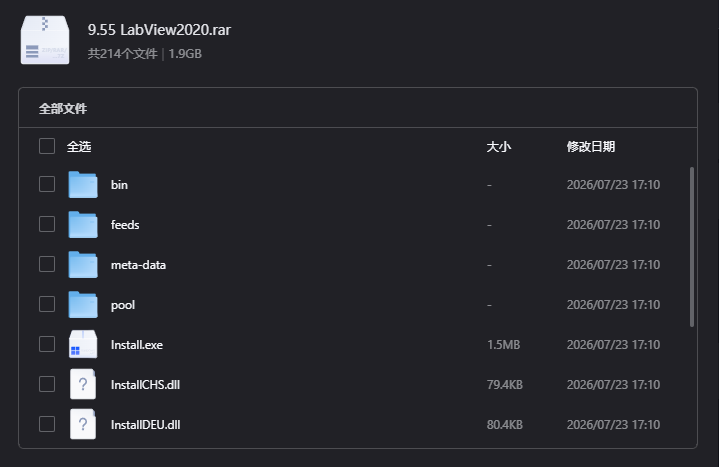
Task: Open the feeds folder icon
Action: coord(83,224)
